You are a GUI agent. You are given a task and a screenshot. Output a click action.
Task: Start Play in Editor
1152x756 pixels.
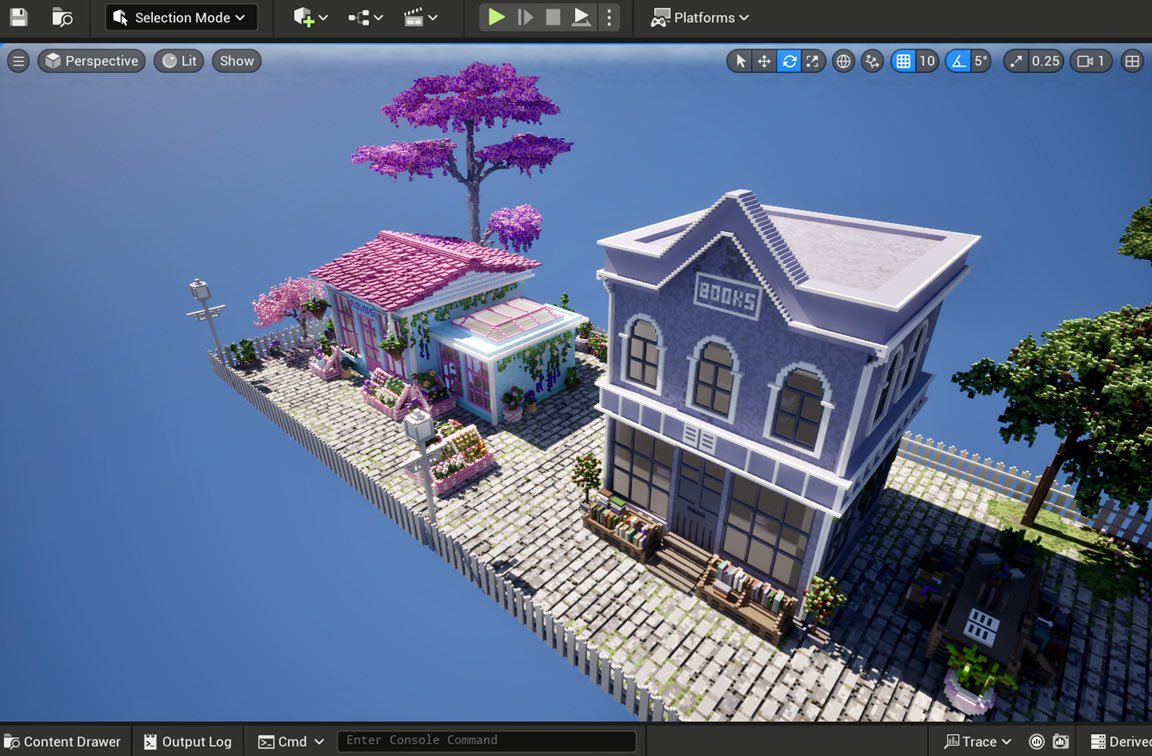(497, 17)
